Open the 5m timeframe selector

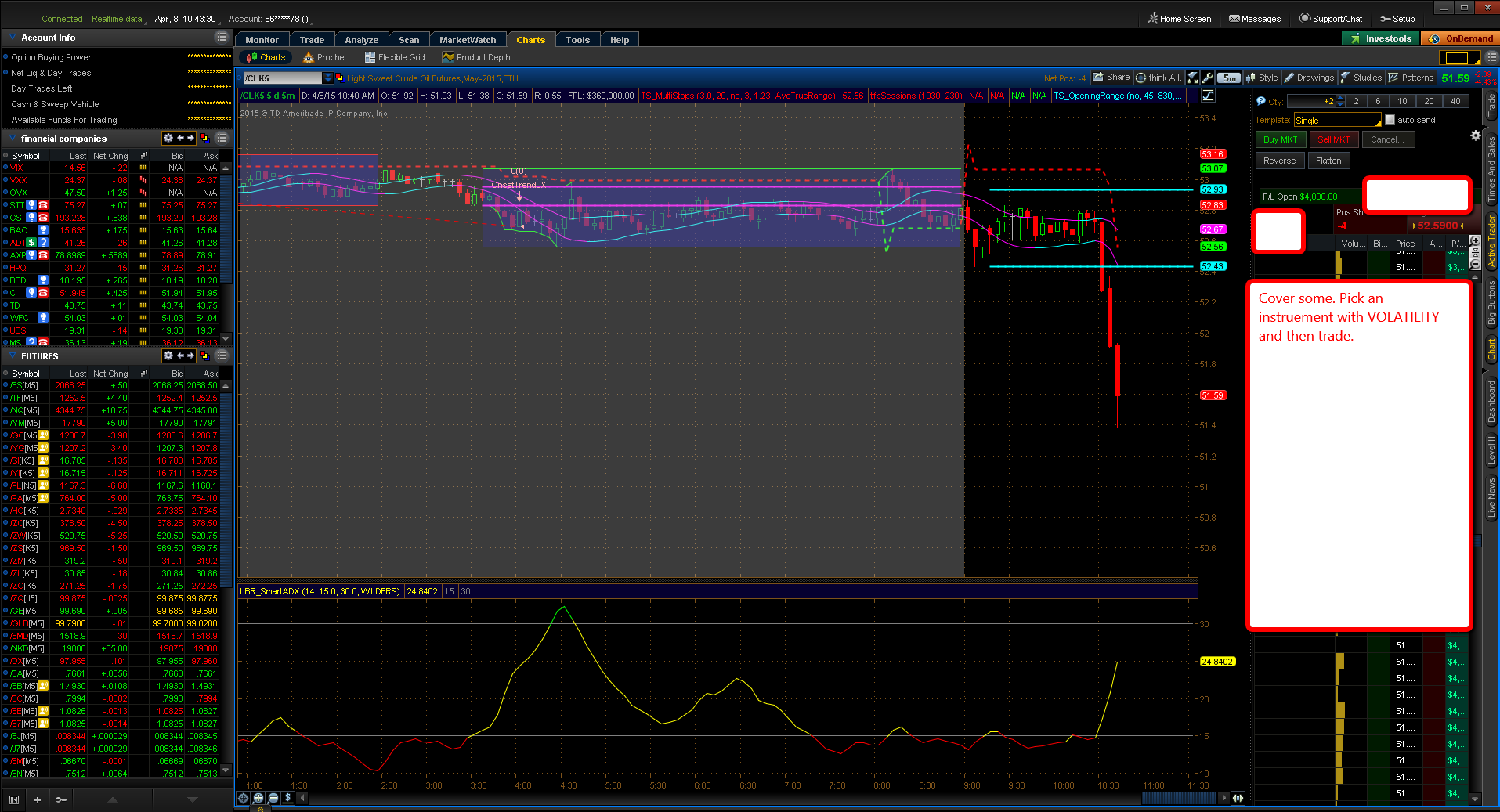tap(1230, 78)
